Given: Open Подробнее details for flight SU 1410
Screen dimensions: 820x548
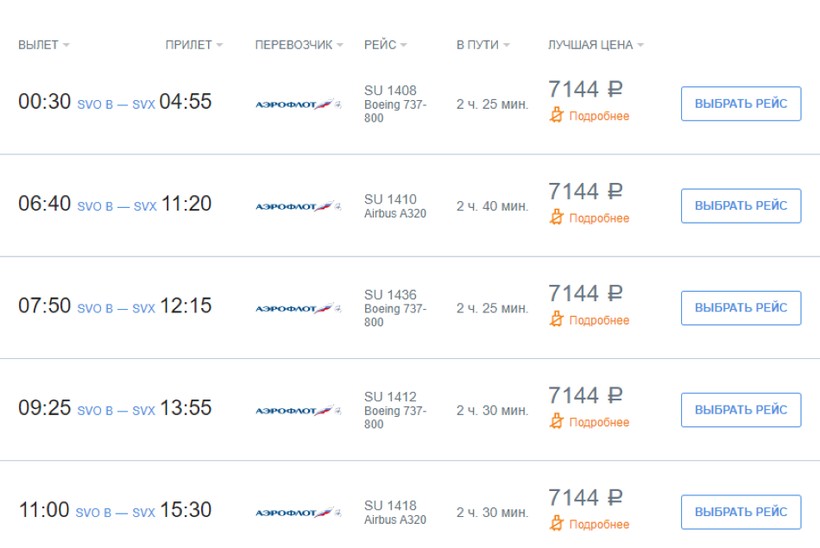Looking at the screenshot, I should 599,219.
